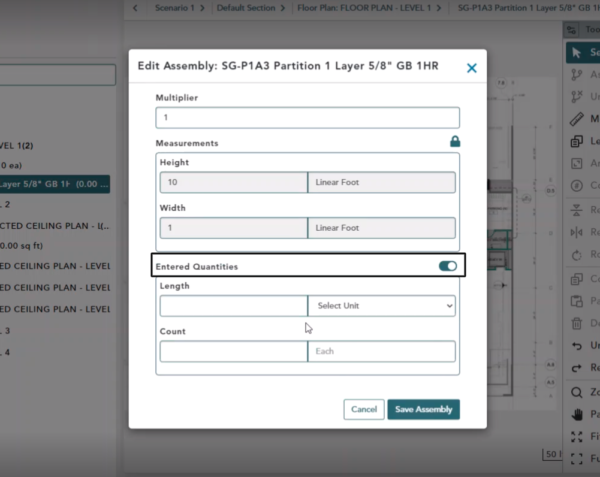Select the Zoom magnifier tool
This screenshot has width=600, height=477.
coord(576,392)
